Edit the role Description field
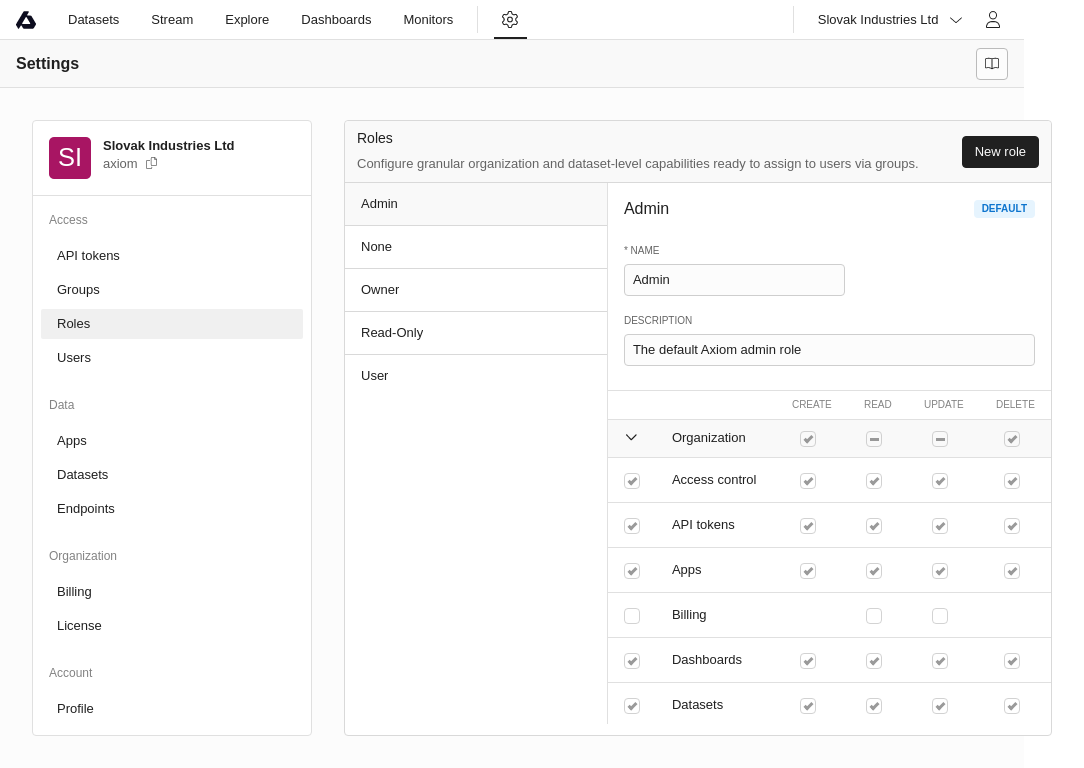This screenshot has height=768, width=1084. pyautogui.click(x=829, y=350)
